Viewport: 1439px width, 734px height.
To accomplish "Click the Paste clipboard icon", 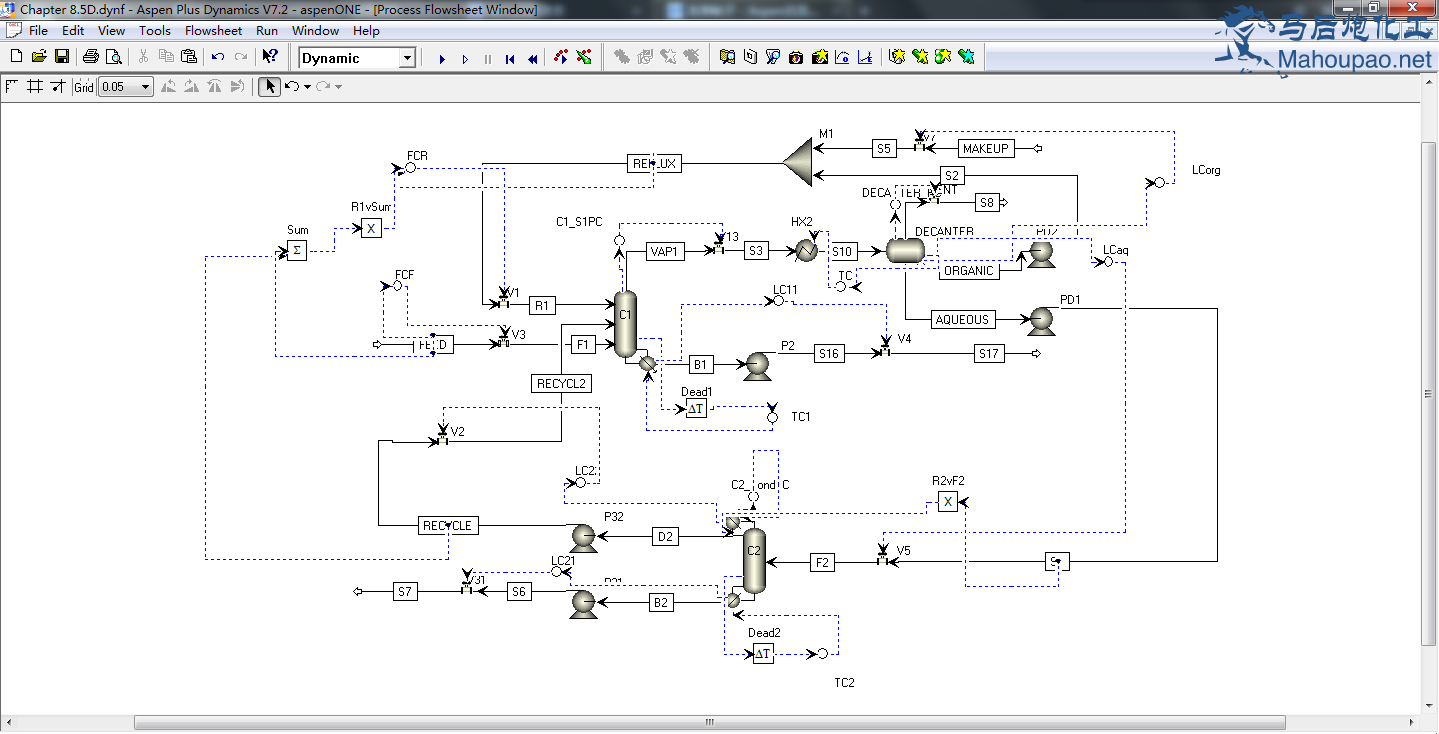I will [188, 57].
